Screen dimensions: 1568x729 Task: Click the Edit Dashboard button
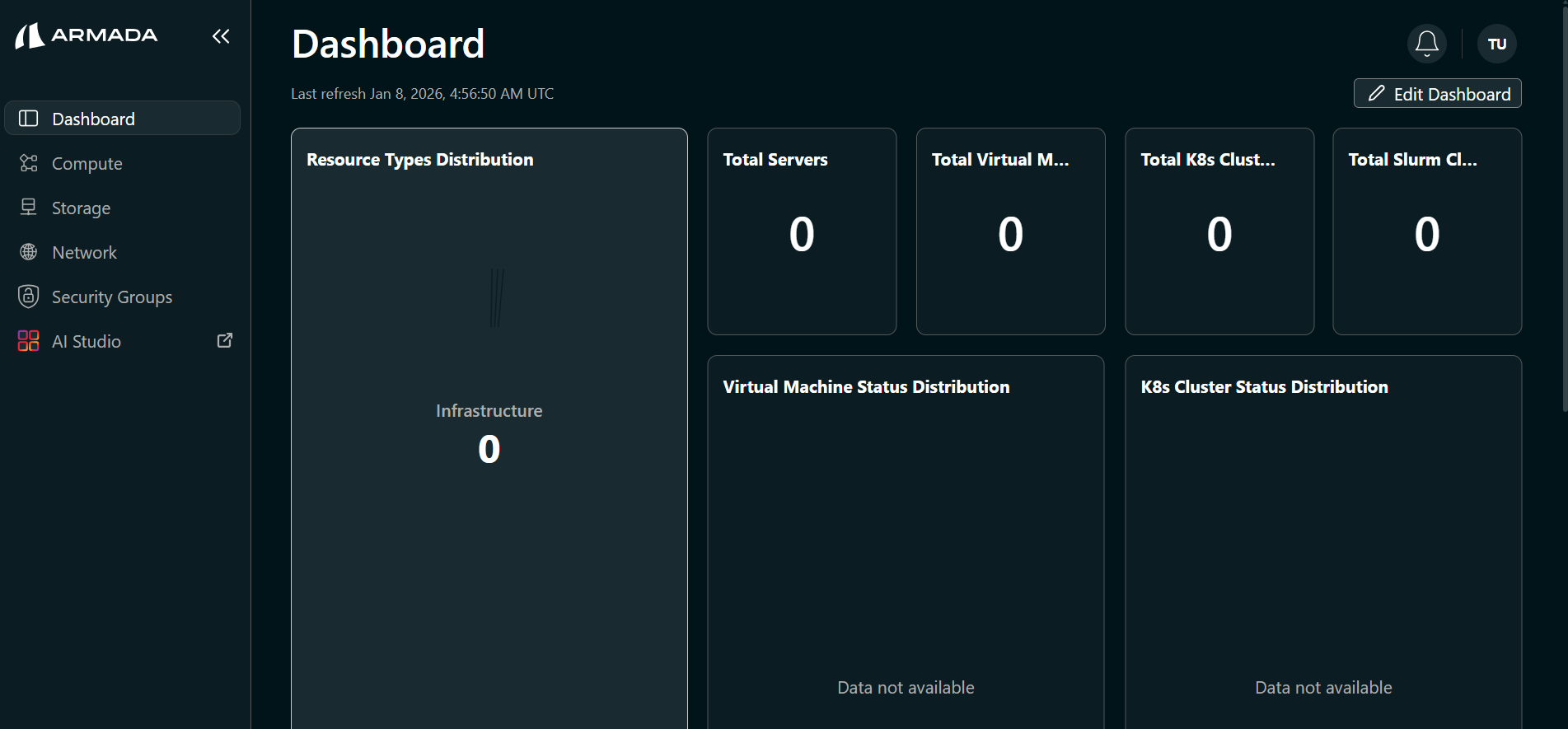coord(1437,94)
